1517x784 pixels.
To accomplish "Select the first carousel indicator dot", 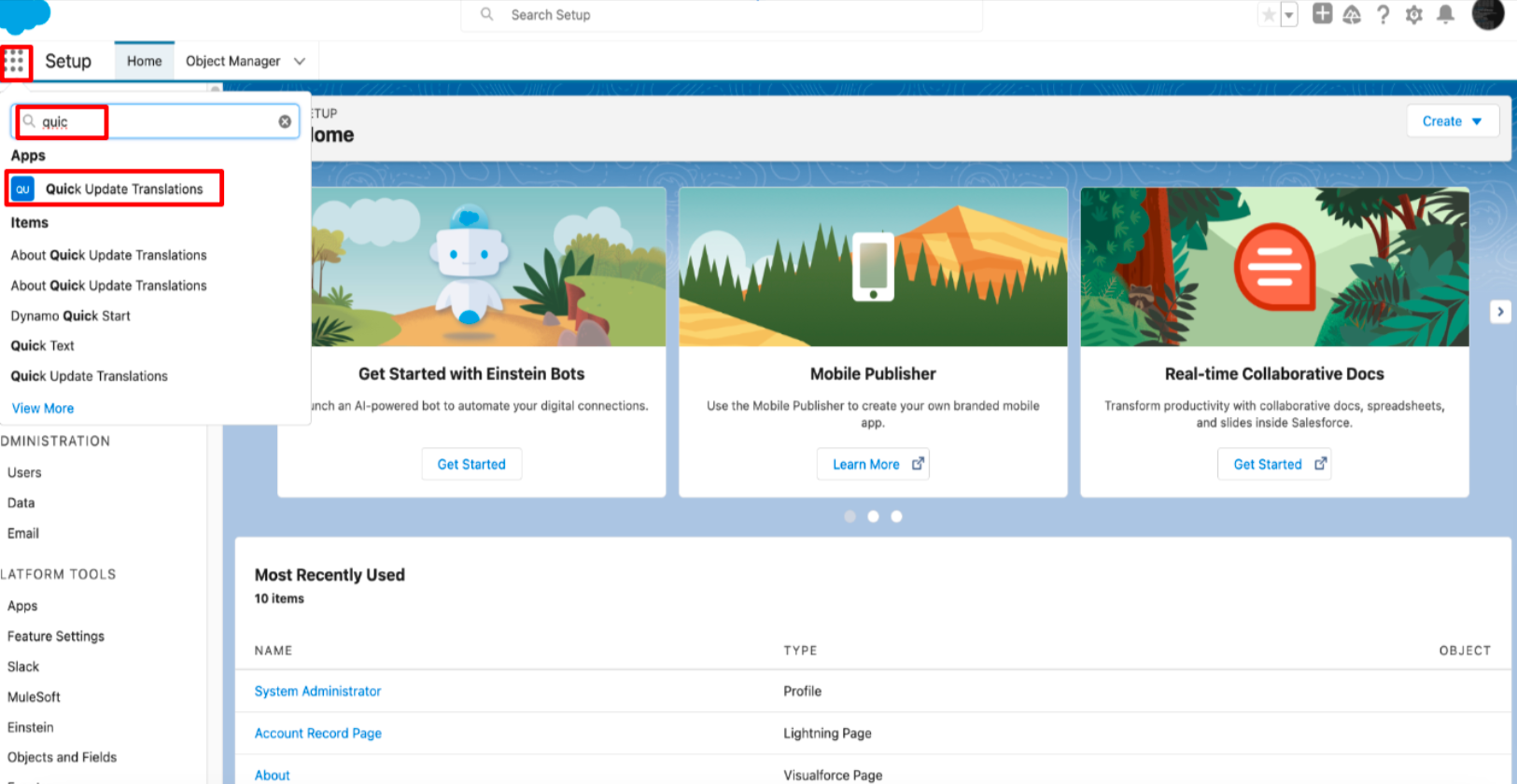I will click(x=850, y=516).
